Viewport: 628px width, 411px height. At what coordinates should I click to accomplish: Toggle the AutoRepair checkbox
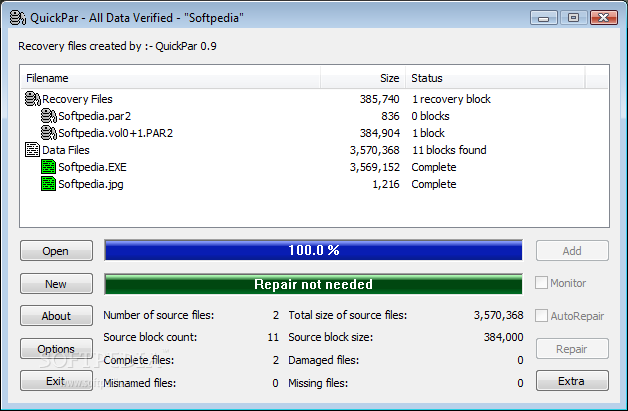[541, 316]
